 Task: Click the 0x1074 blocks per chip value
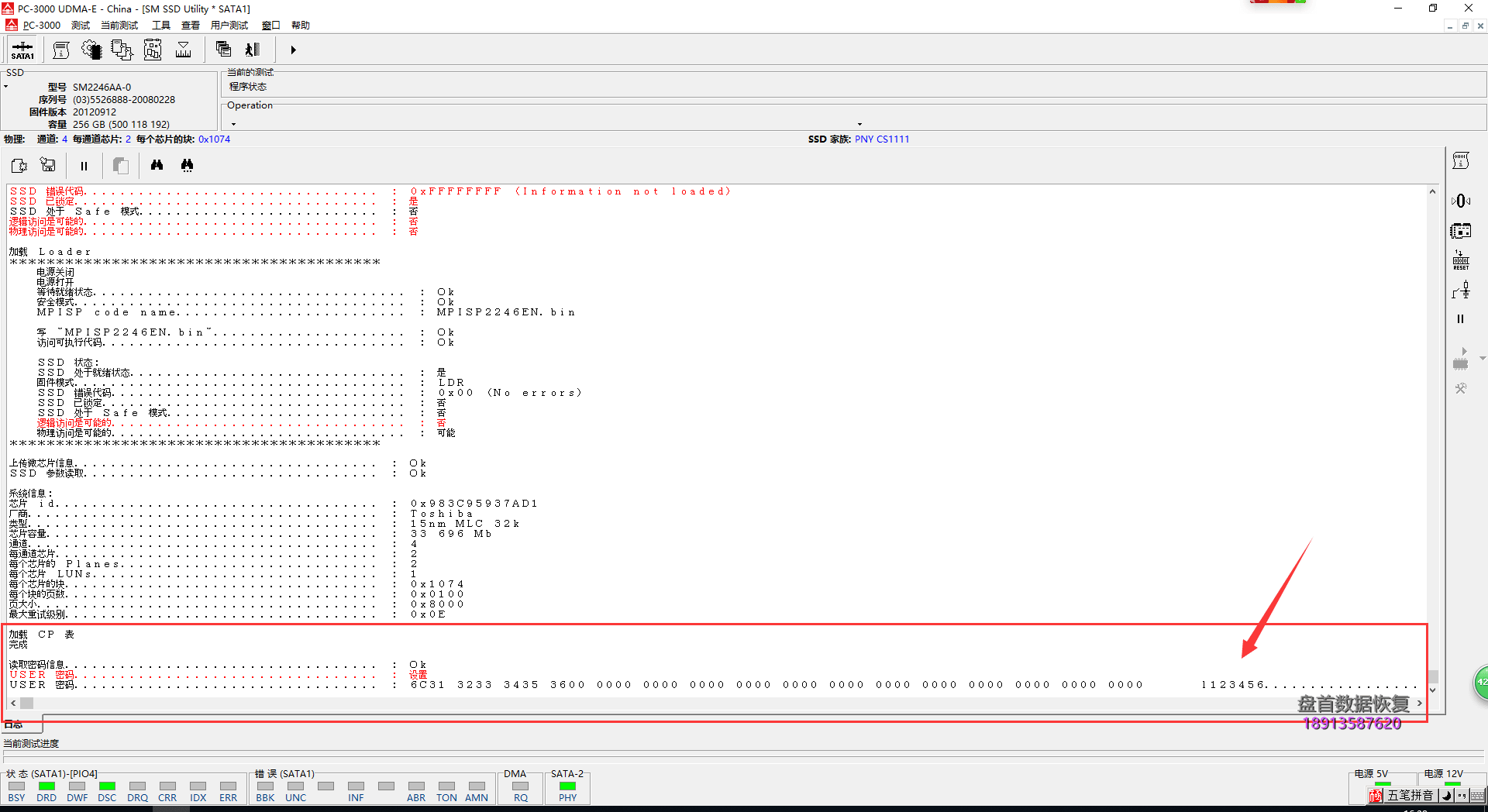coord(214,139)
